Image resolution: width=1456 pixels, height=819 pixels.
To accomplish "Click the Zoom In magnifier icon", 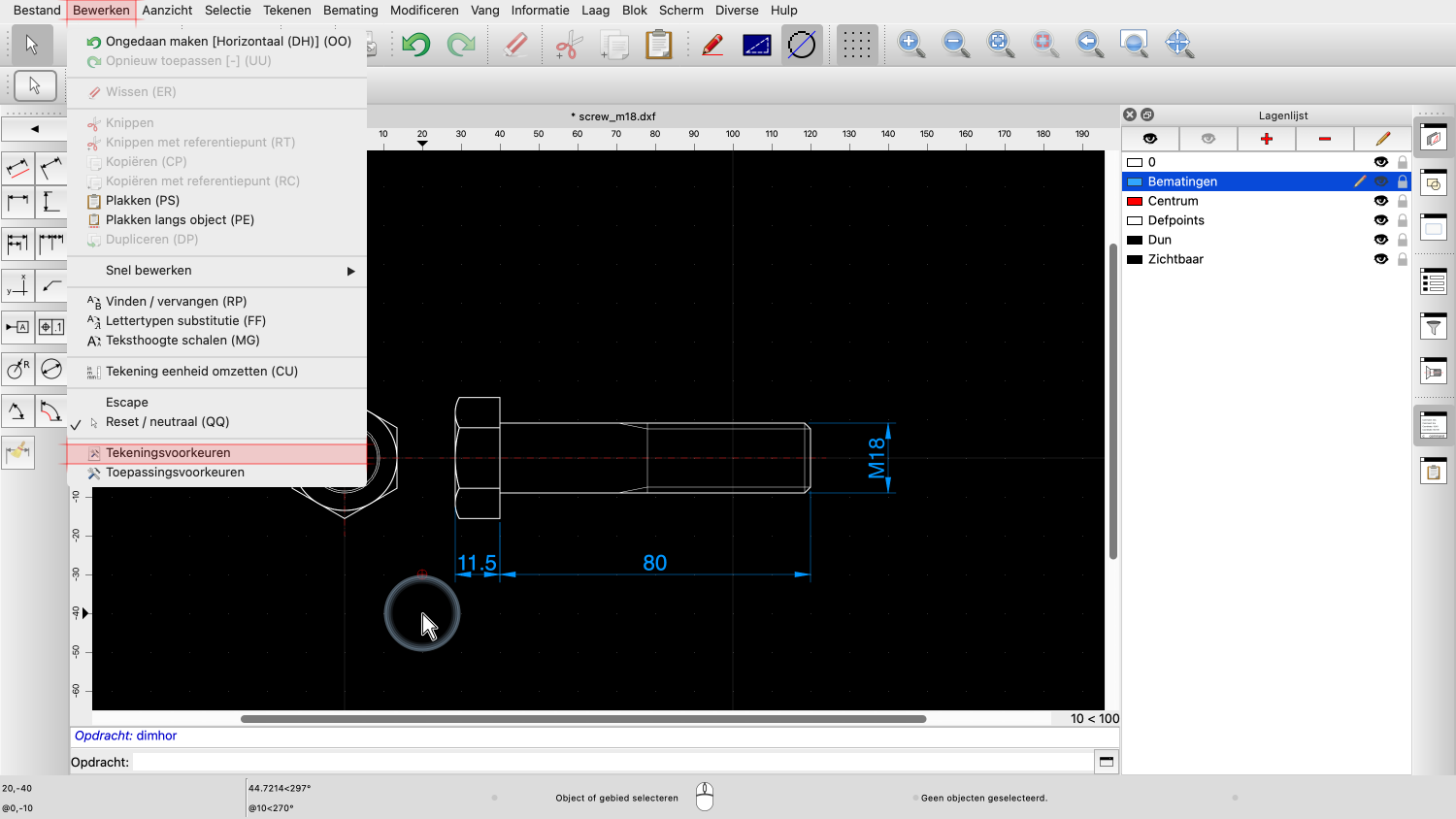I will point(910,44).
